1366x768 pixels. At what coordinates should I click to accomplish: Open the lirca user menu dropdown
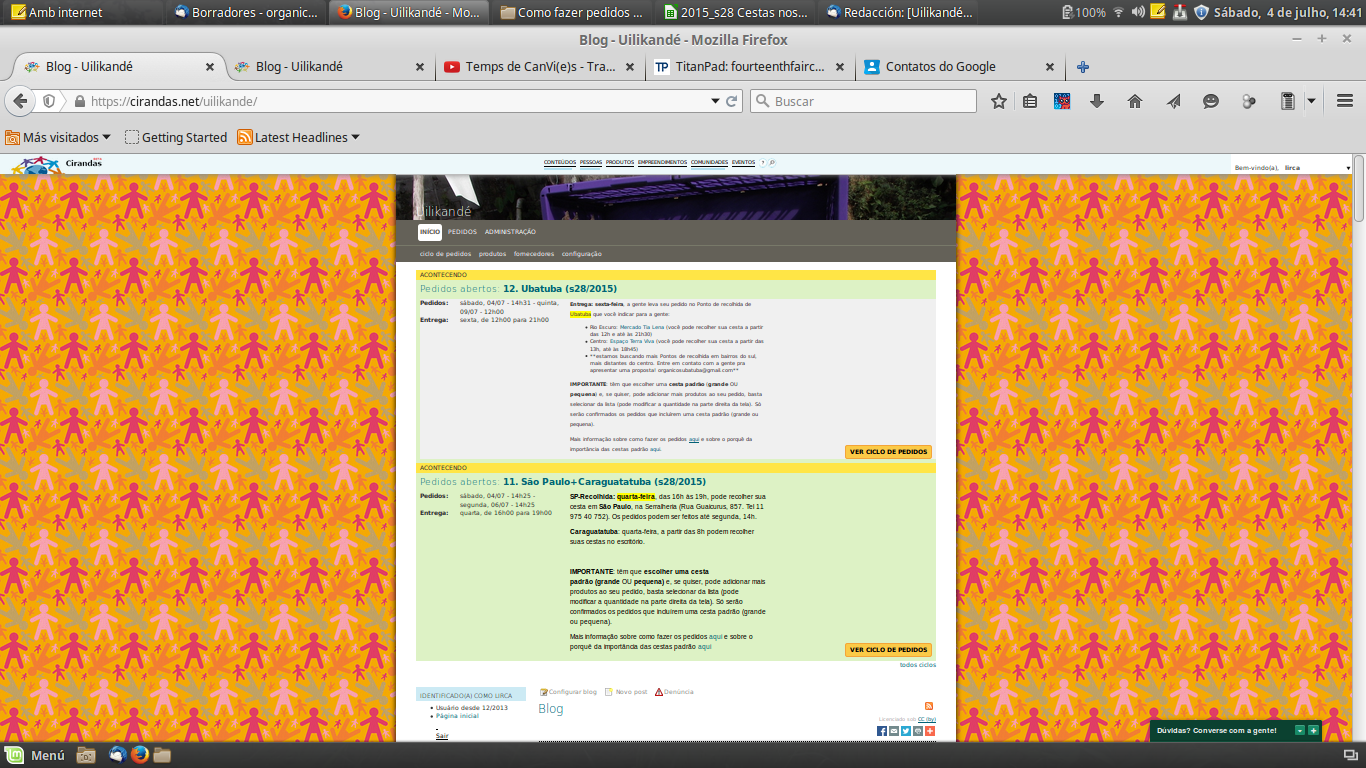coord(1347,168)
